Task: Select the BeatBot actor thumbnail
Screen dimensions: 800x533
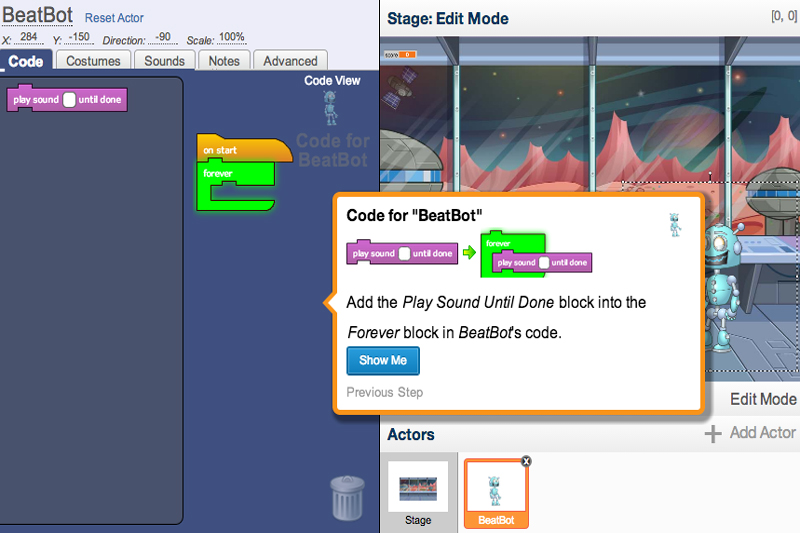Action: click(495, 490)
